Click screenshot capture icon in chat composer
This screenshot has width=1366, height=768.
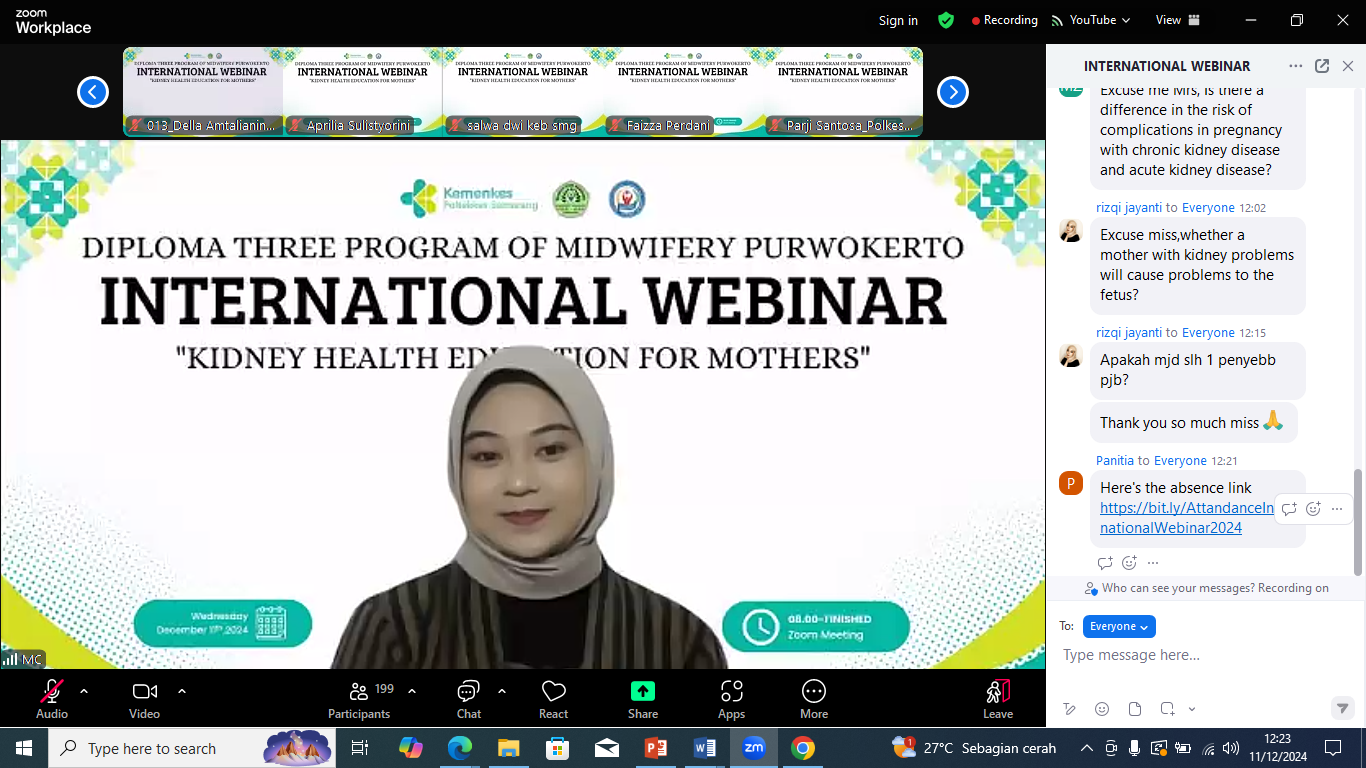1167,709
